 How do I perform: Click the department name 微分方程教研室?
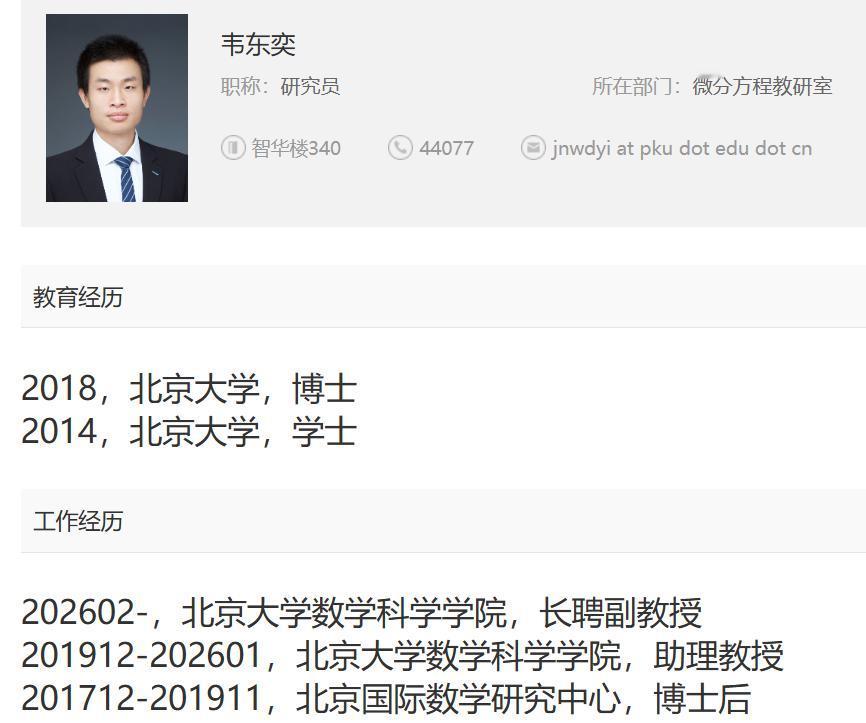coord(762,87)
